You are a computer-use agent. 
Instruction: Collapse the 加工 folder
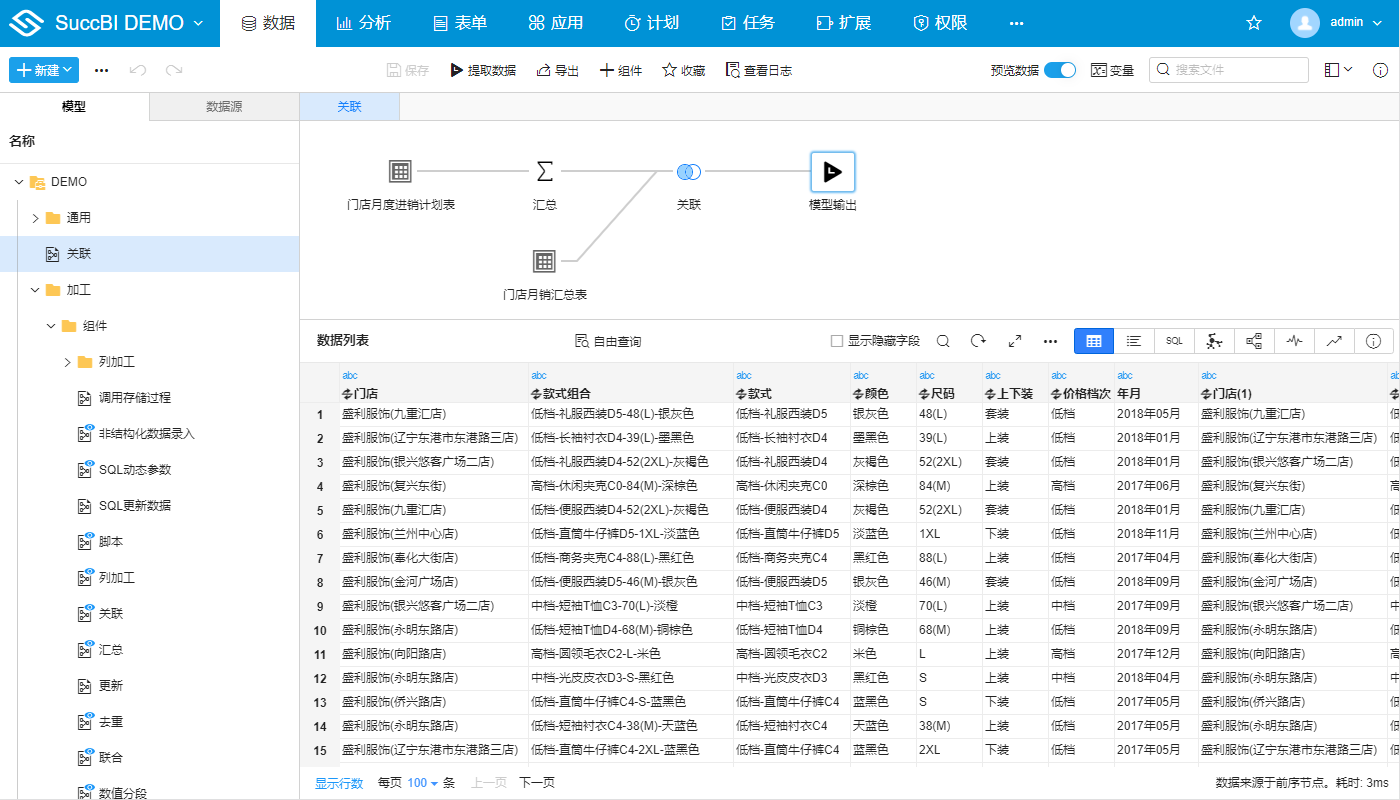tap(35, 290)
